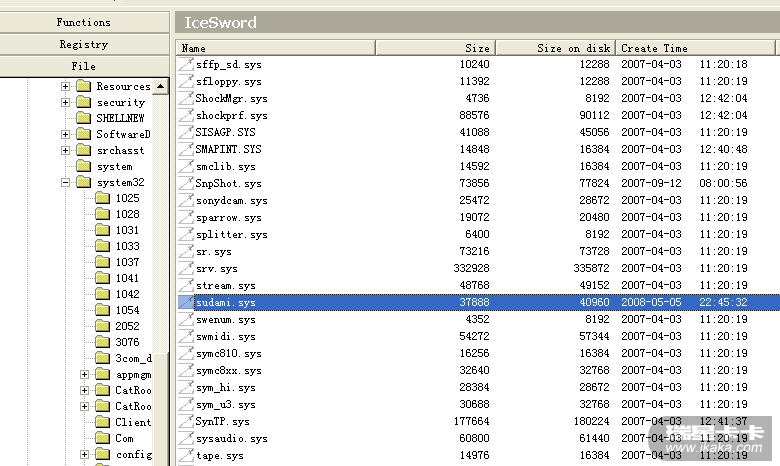
Task: Select the symc8xx.sys file name
Action: pyautogui.click(x=228, y=371)
